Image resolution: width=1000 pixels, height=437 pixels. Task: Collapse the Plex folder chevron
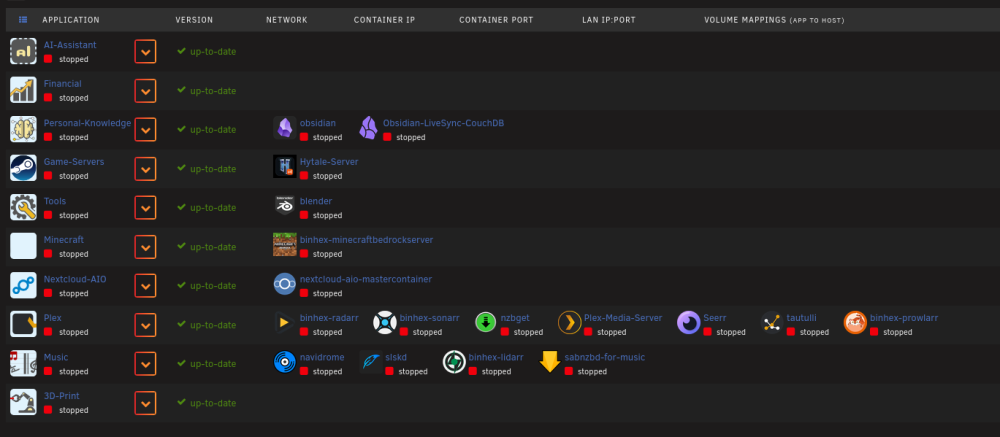(145, 325)
